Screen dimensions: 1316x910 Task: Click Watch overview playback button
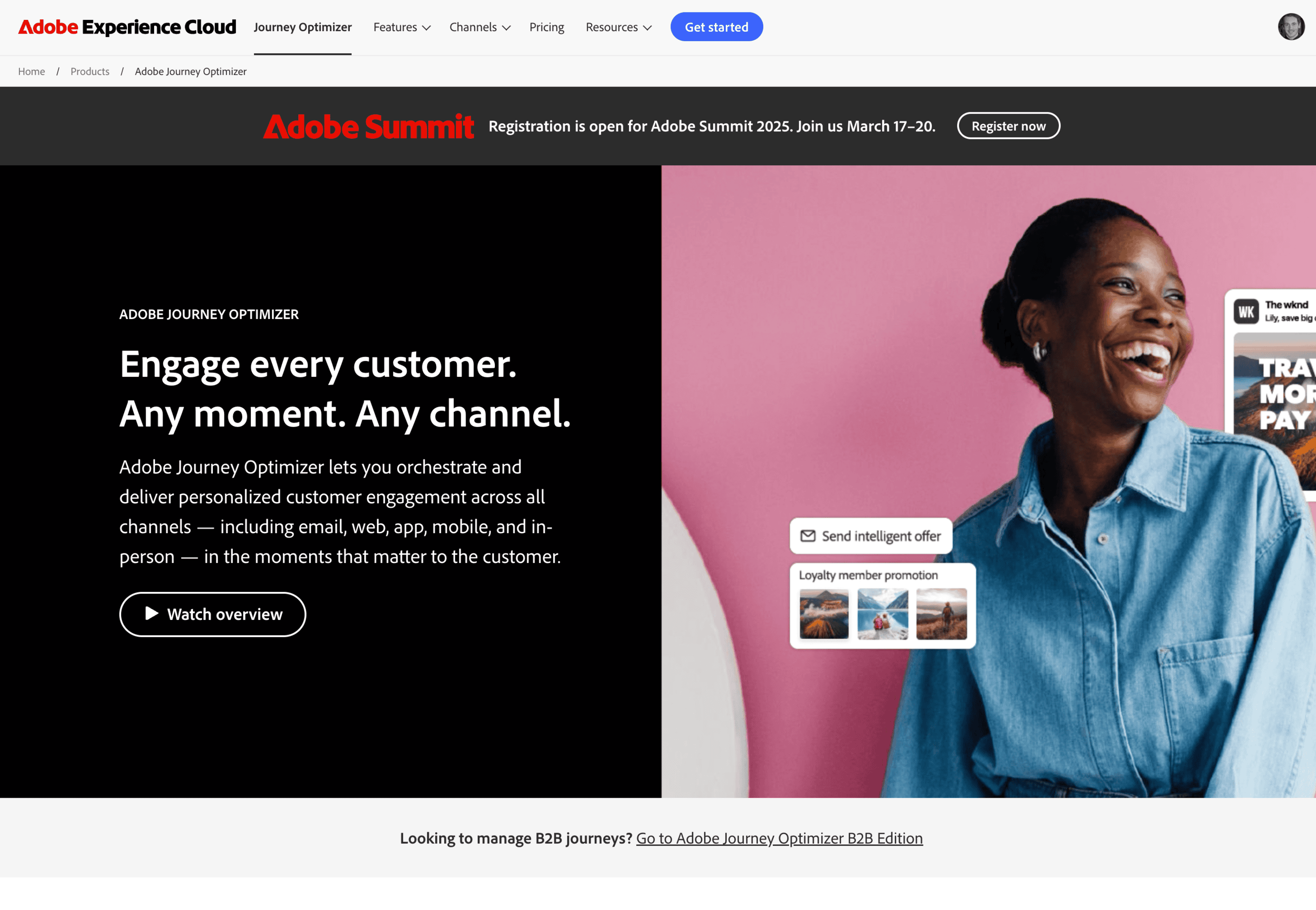pyautogui.click(x=213, y=614)
